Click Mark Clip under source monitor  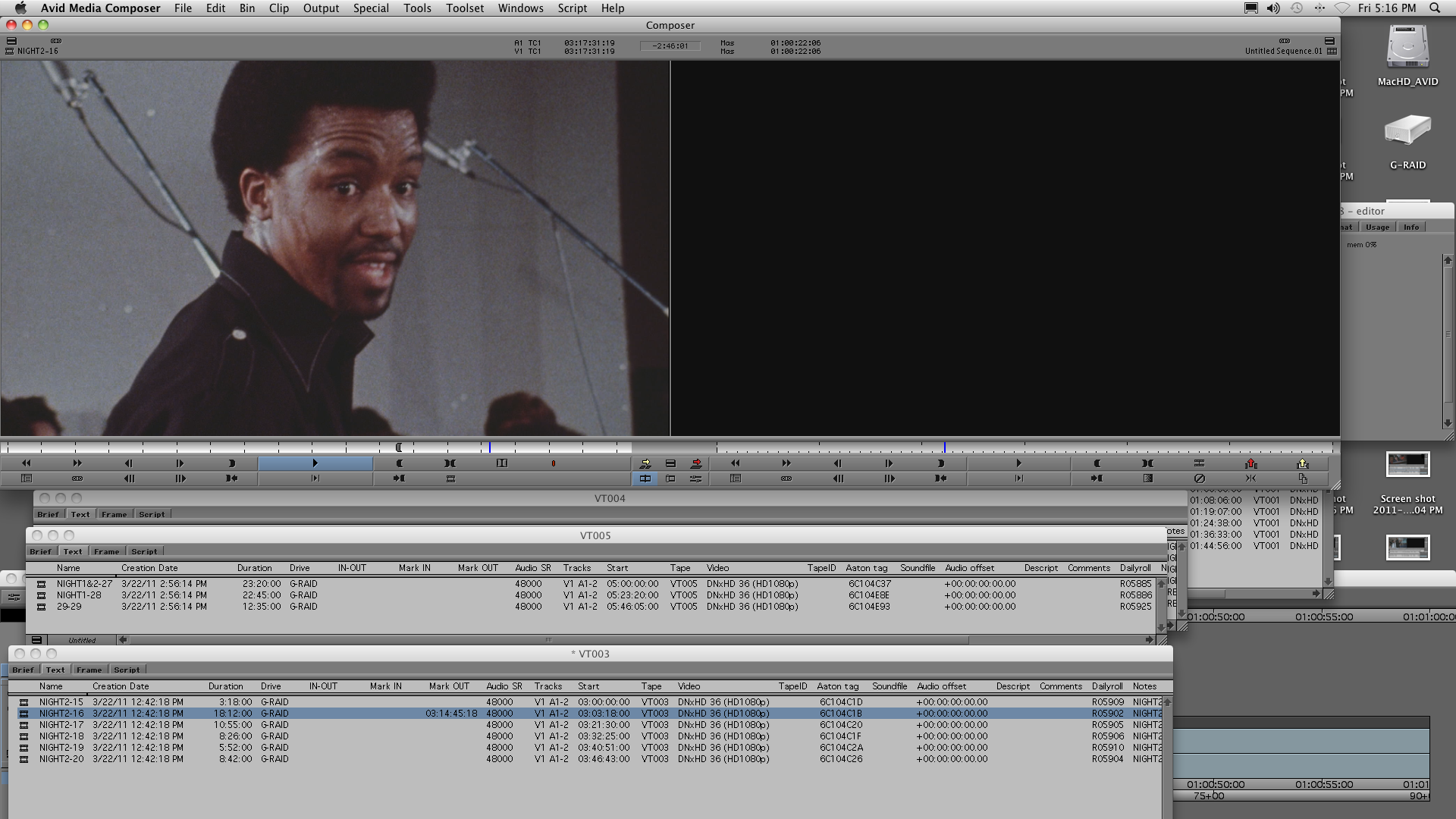pyautogui.click(x=450, y=463)
